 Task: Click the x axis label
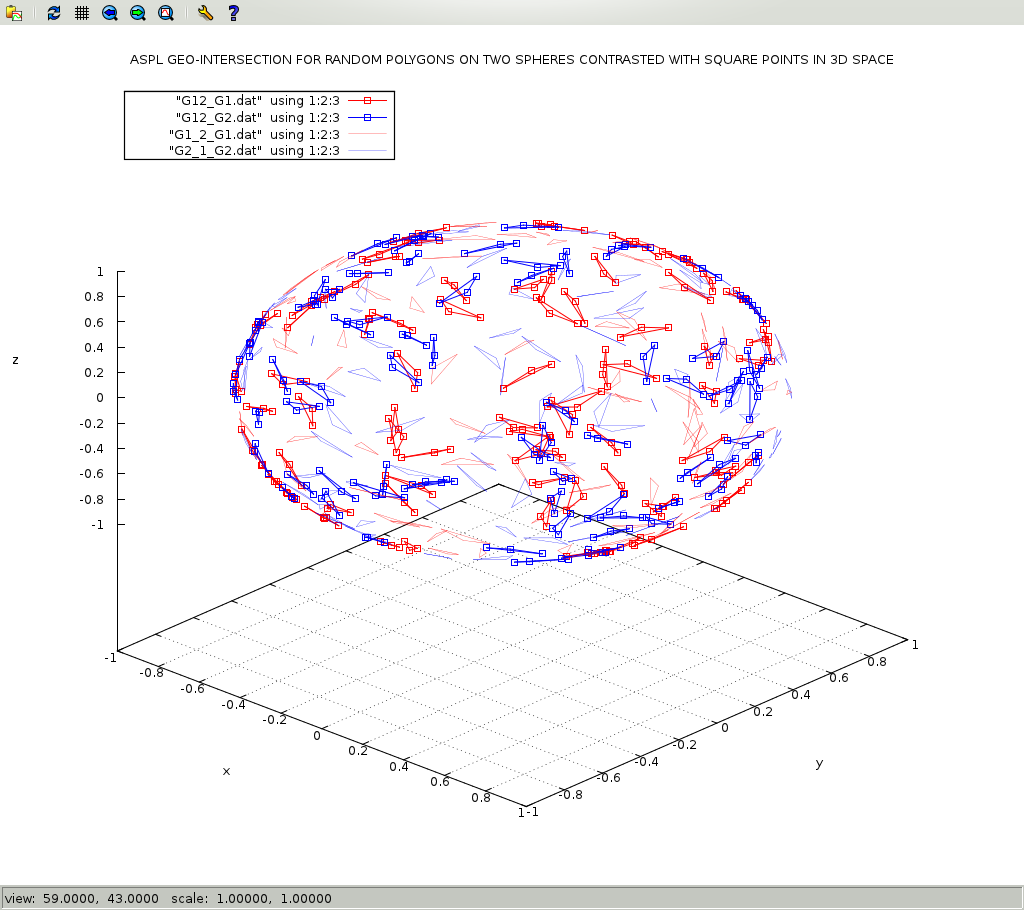coord(226,771)
